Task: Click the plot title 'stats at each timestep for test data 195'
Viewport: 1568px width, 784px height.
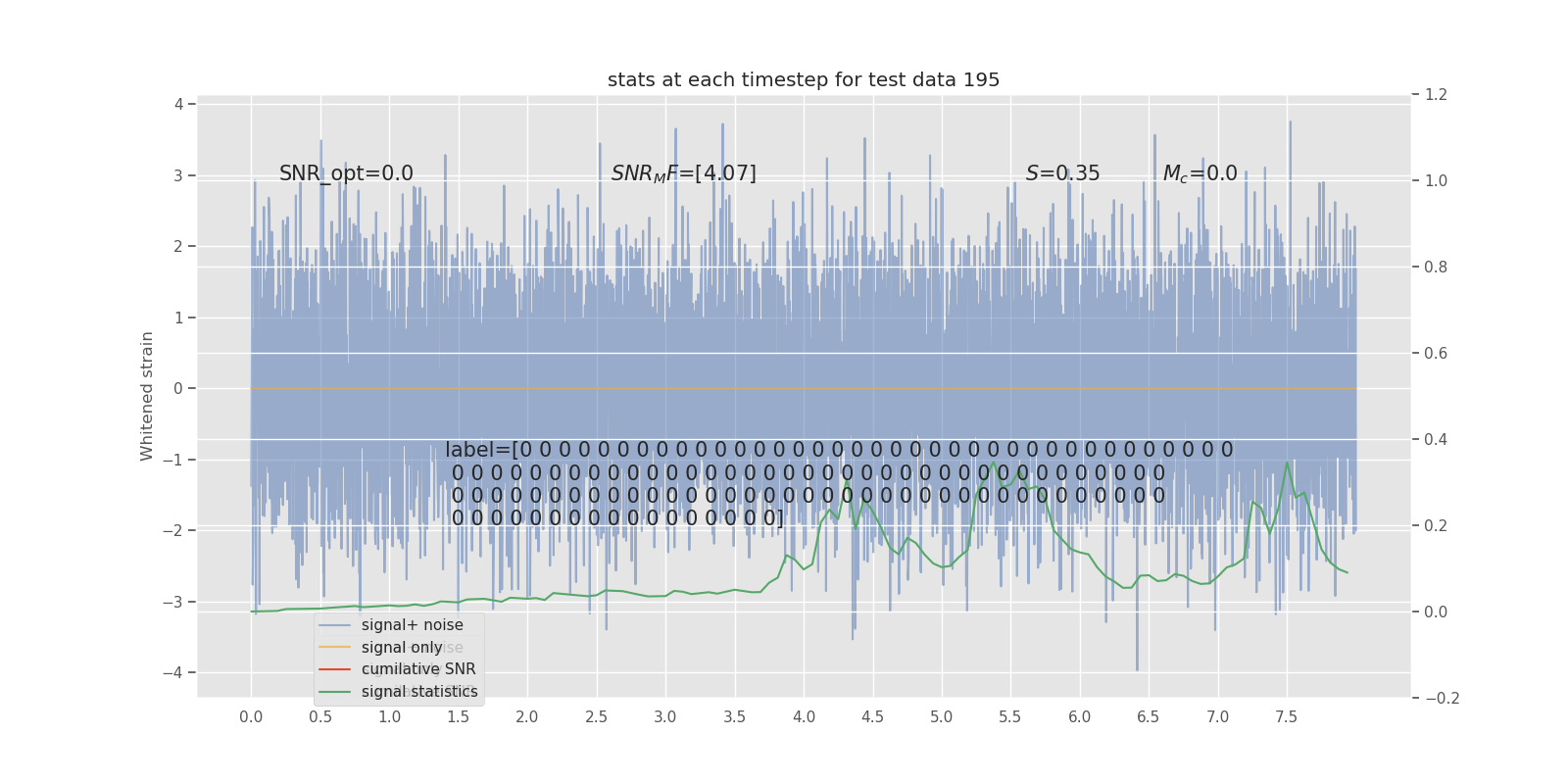Action: pos(804,80)
